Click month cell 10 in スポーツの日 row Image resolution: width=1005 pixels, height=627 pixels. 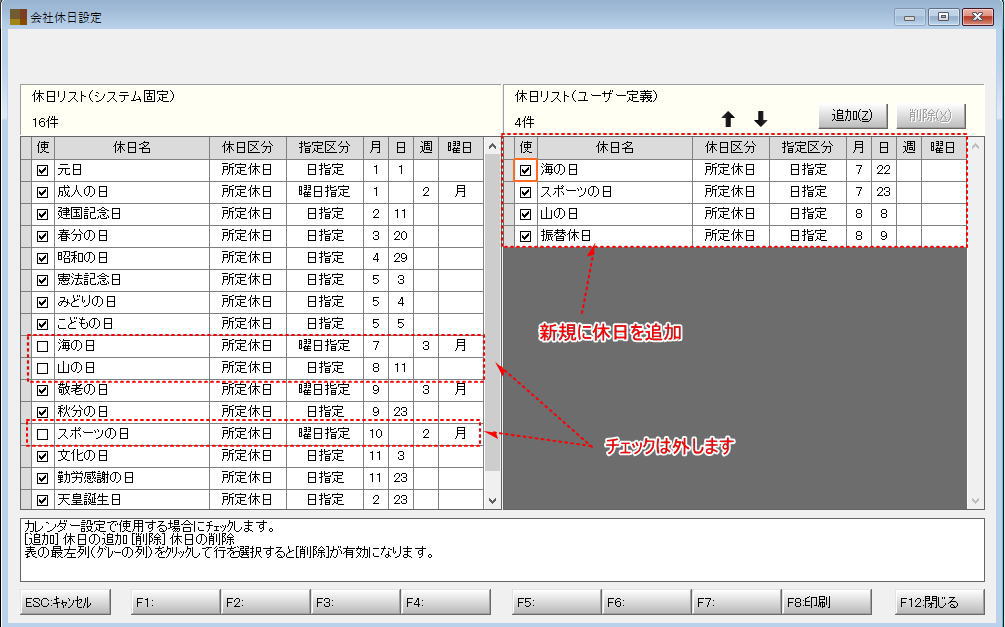coord(376,434)
